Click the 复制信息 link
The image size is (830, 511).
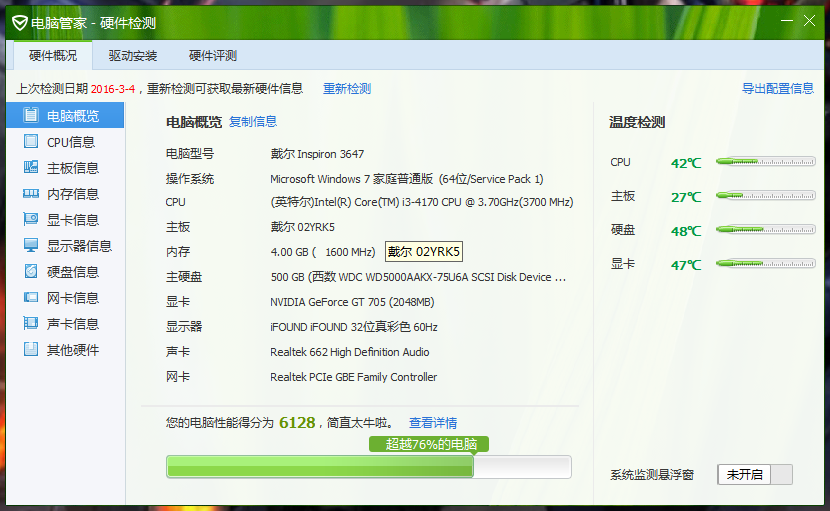click(253, 122)
